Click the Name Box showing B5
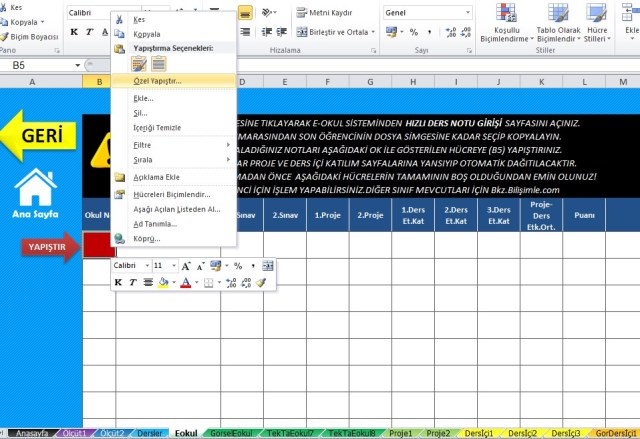The height and width of the screenshot is (439, 640). (40, 65)
